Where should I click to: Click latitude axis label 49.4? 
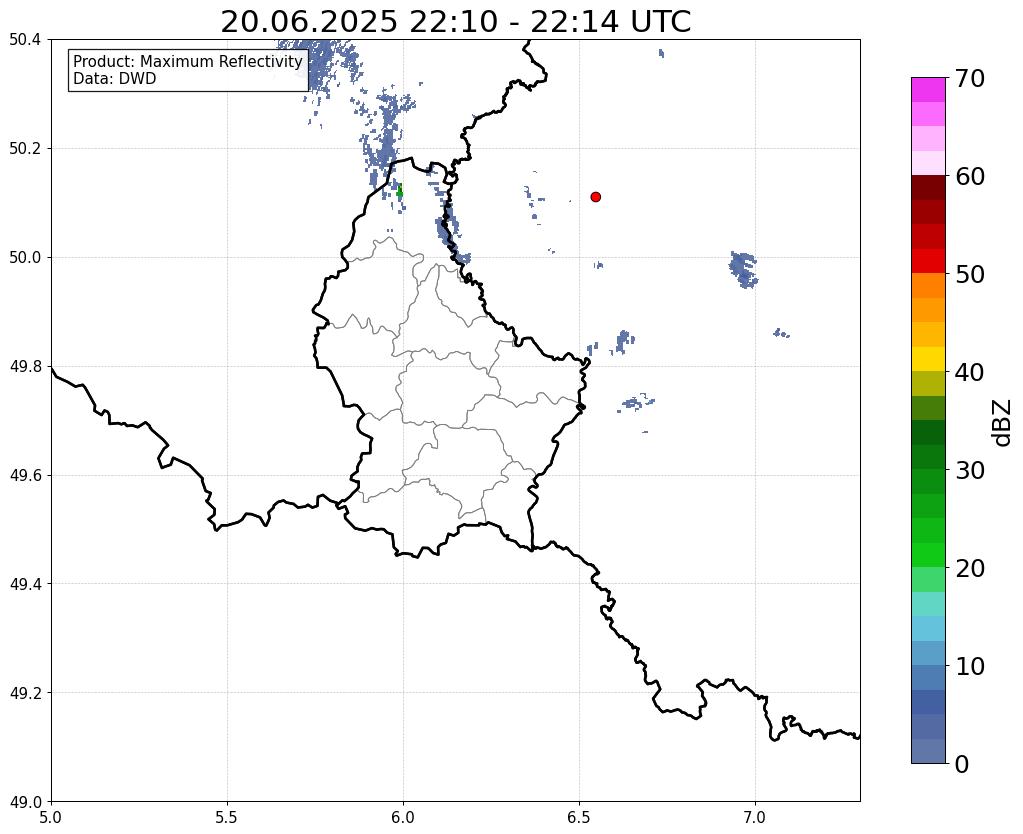coord(25,584)
